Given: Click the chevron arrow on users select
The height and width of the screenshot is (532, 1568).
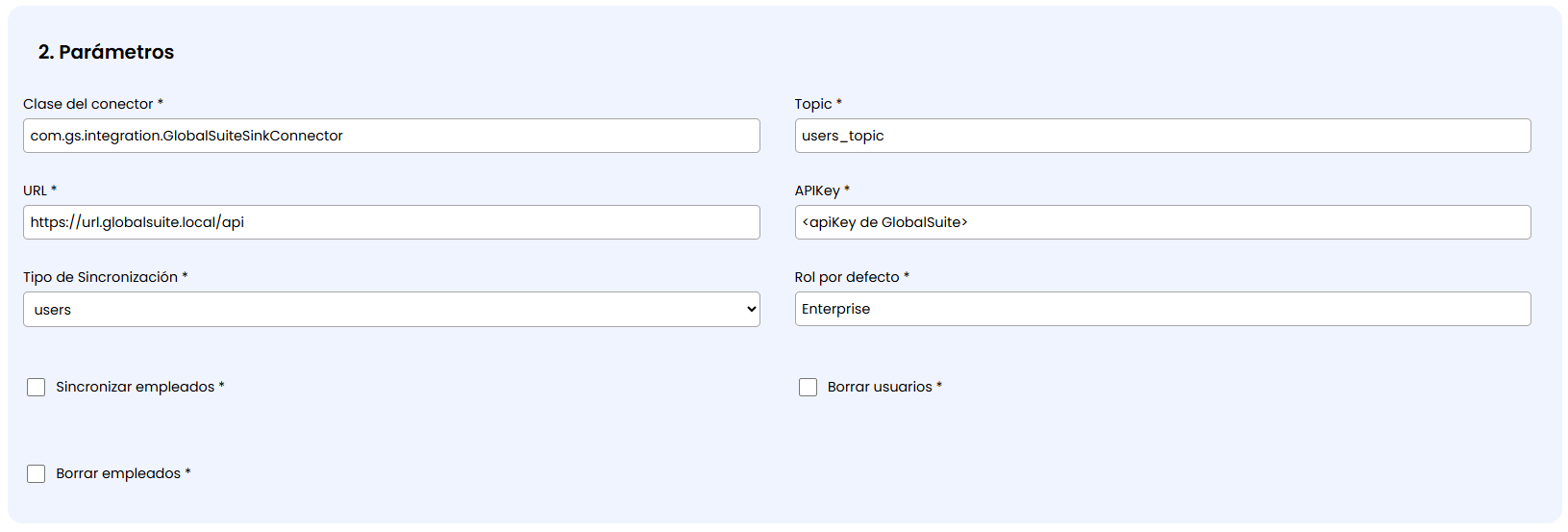Looking at the screenshot, I should [x=751, y=310].
